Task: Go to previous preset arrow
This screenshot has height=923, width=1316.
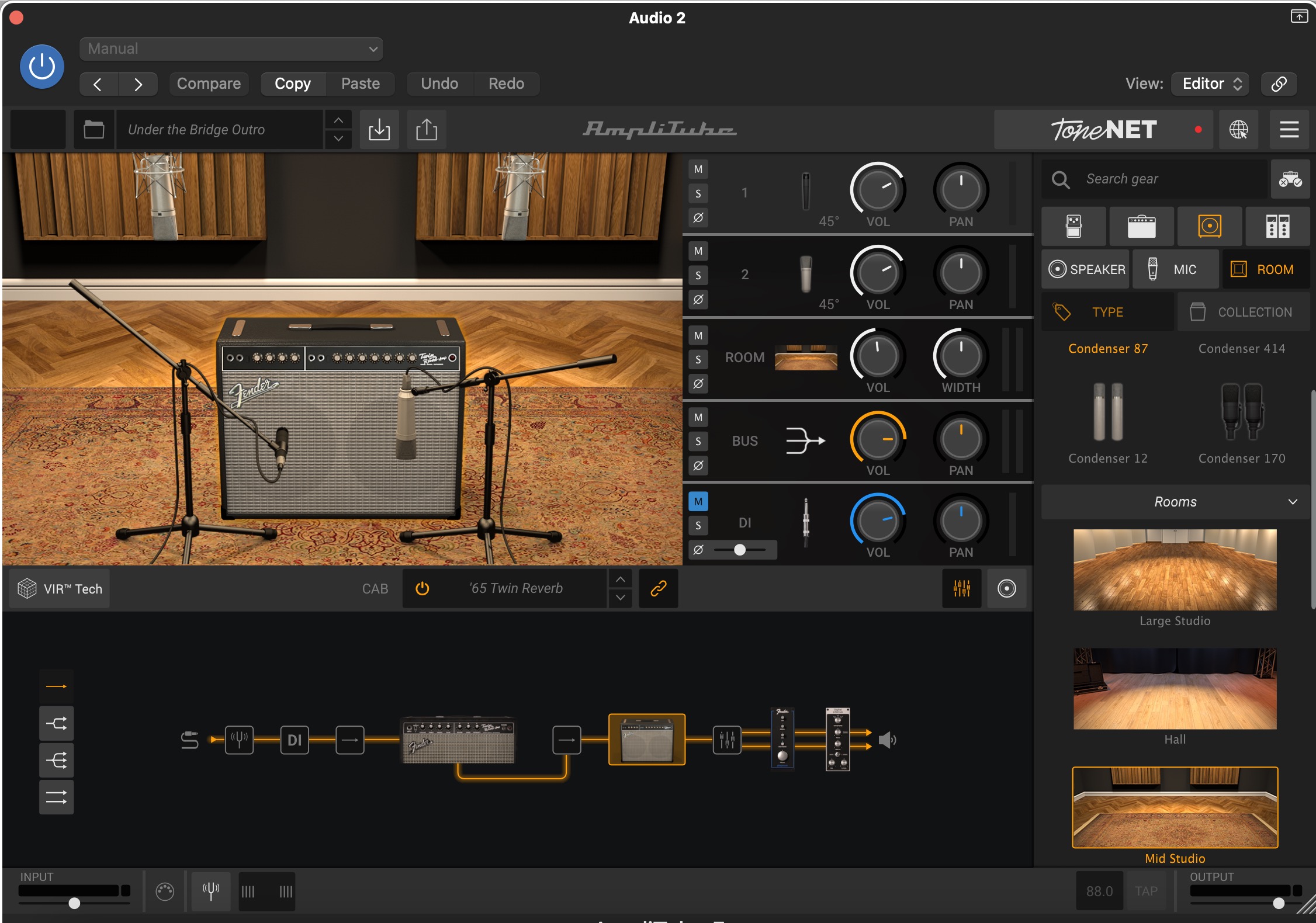Action: click(x=98, y=84)
